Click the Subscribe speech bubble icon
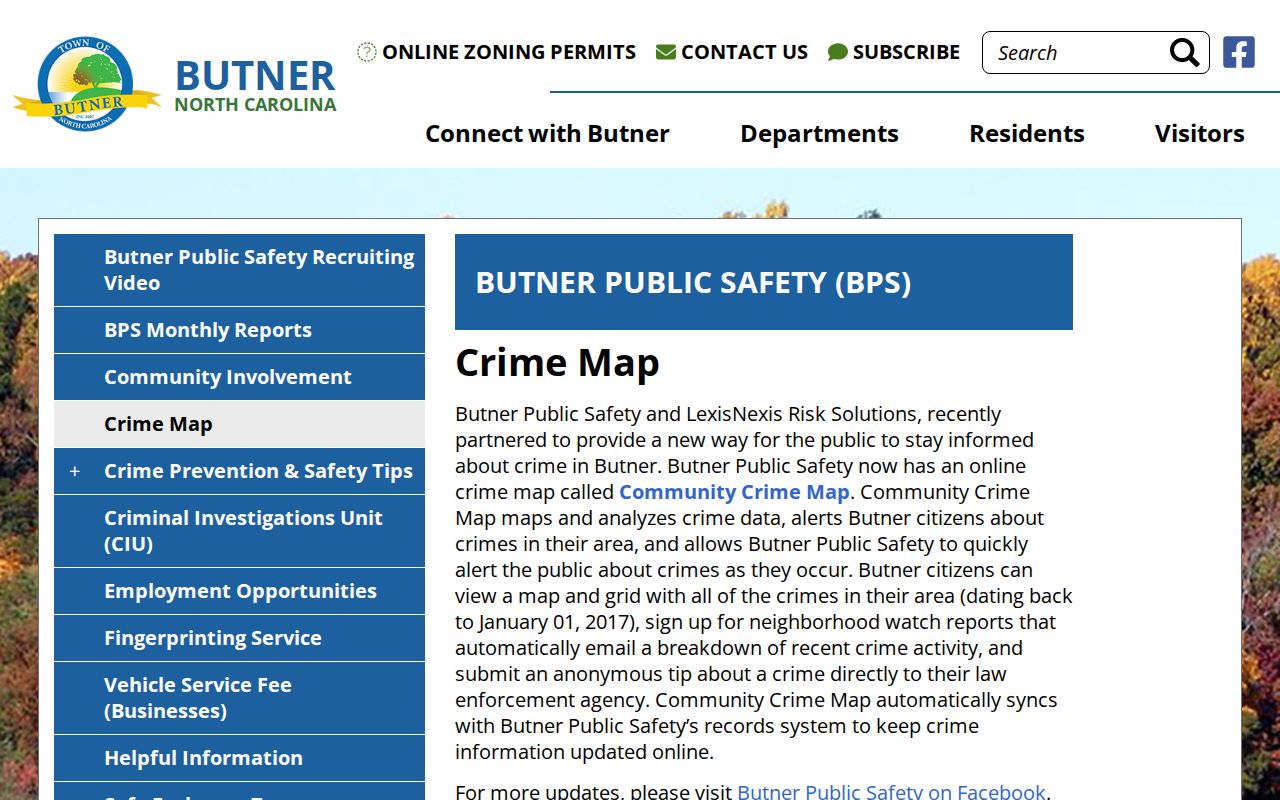The image size is (1280, 800). click(x=838, y=52)
